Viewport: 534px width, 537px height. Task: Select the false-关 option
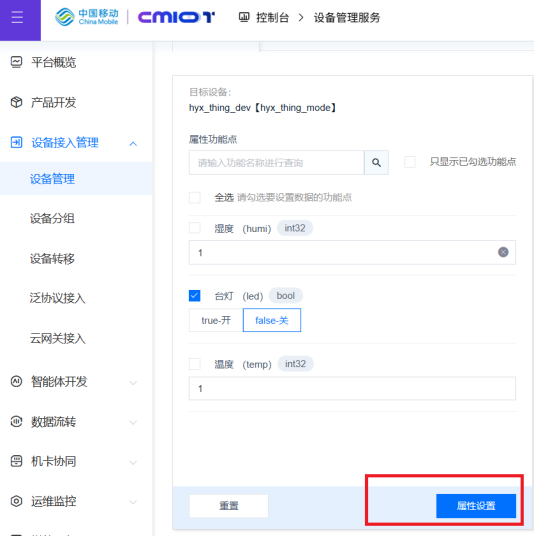pyautogui.click(x=272, y=320)
